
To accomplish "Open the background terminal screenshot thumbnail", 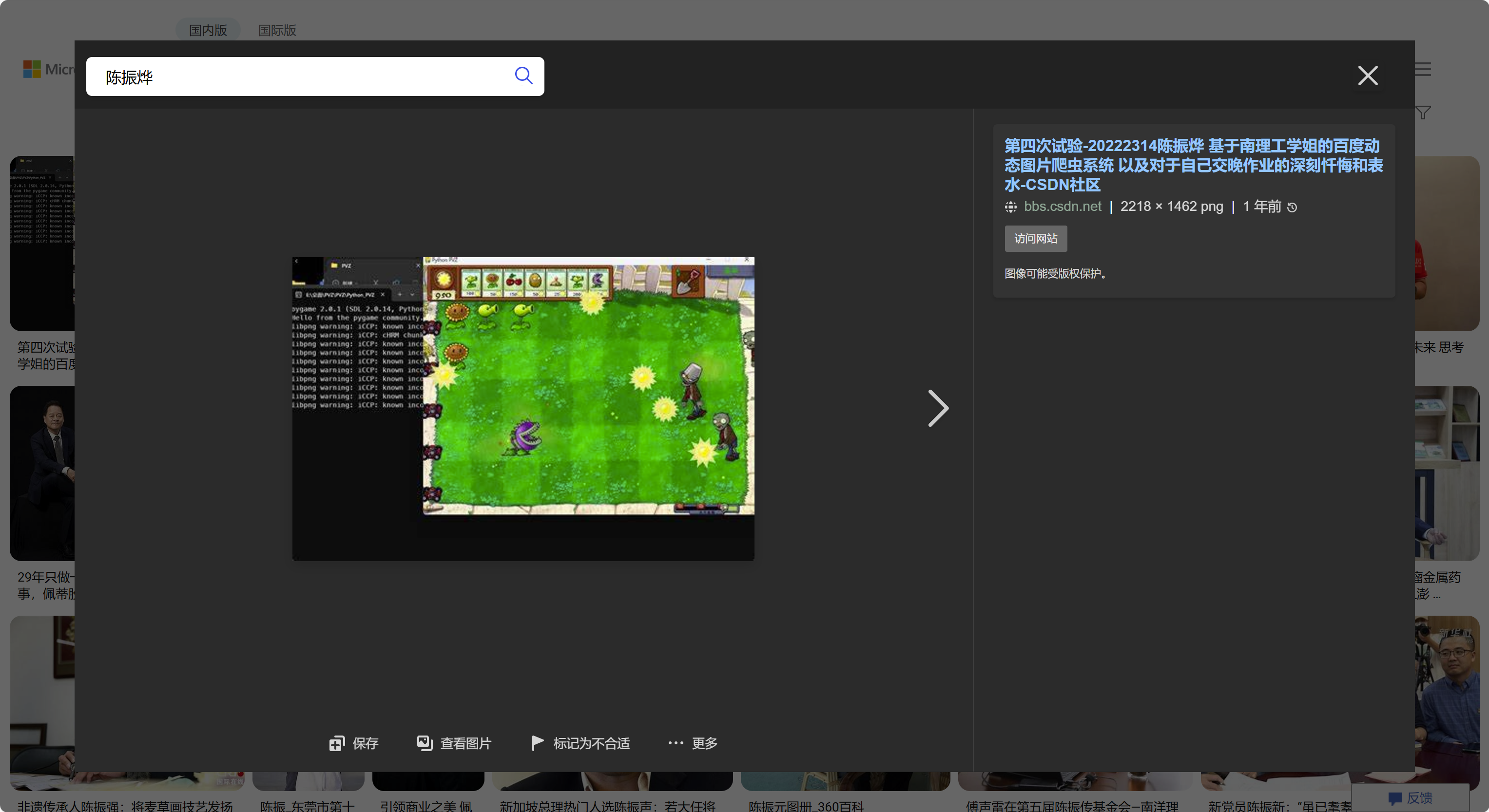I will (x=42, y=243).
